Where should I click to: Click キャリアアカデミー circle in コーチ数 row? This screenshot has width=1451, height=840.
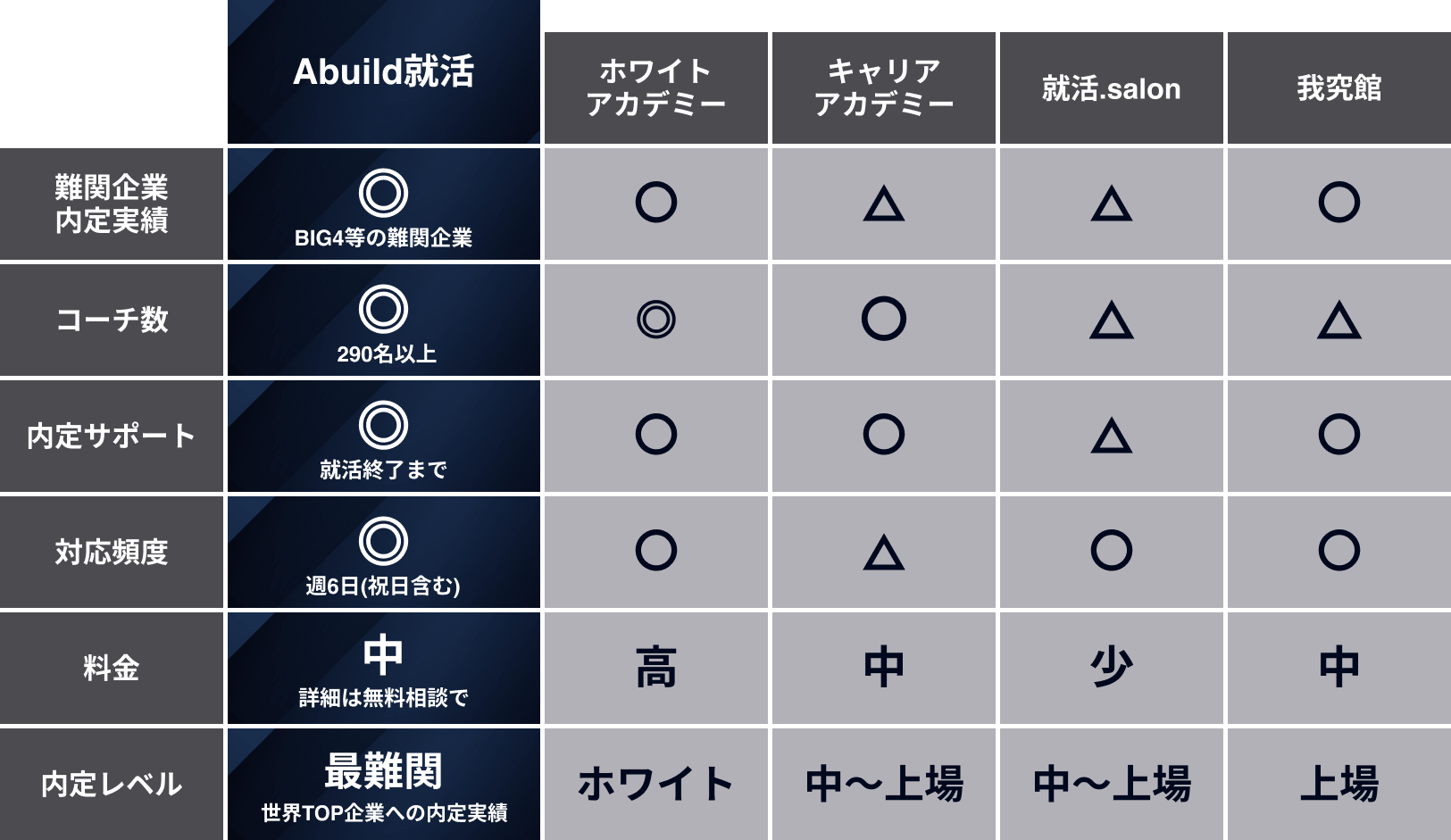pos(884,319)
